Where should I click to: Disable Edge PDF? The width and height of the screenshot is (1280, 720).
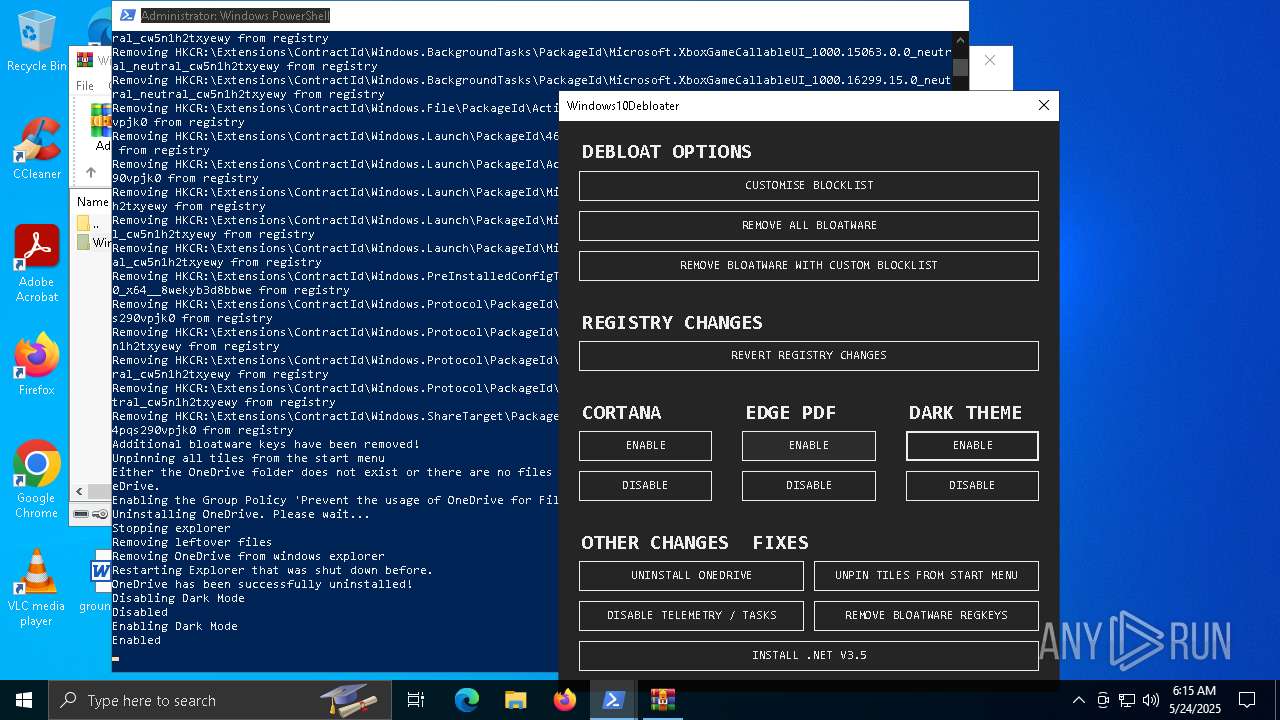[x=808, y=486]
